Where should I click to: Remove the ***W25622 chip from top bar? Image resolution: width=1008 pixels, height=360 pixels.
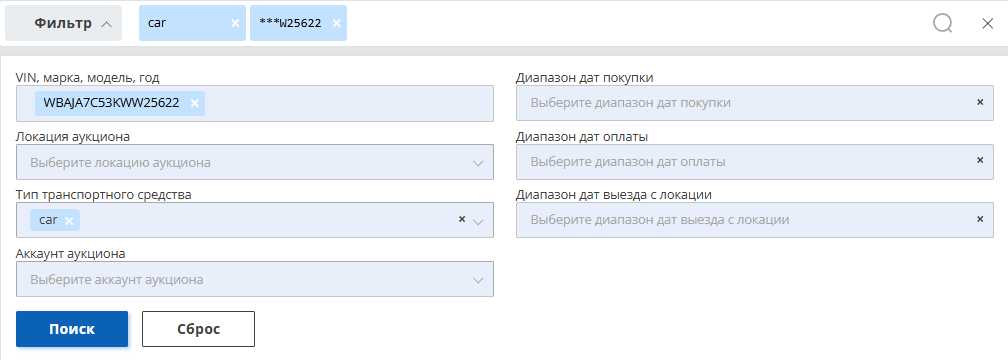336,23
